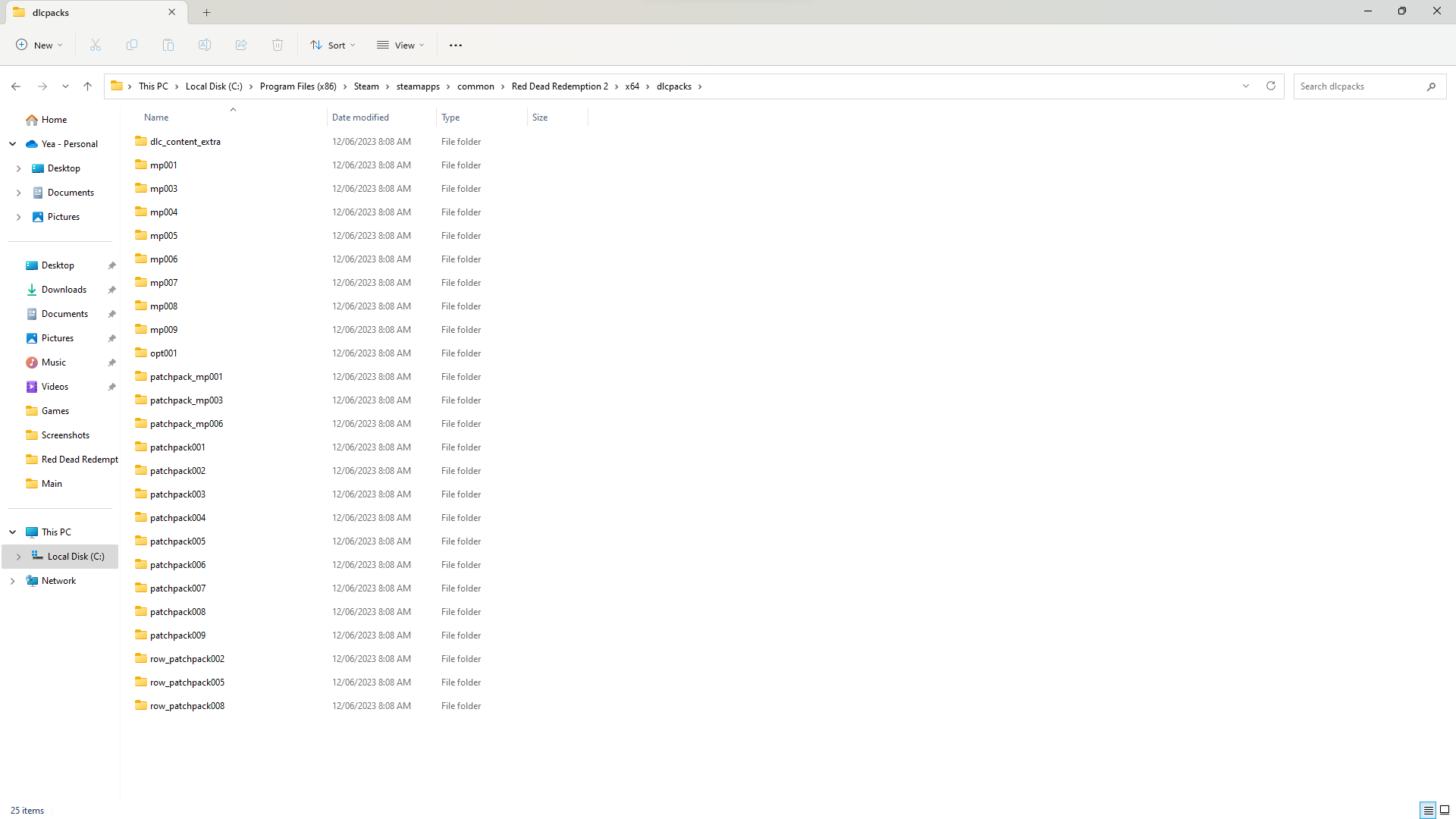Switch to large thumbnails view in status bar
1456x819 pixels.
click(1445, 811)
